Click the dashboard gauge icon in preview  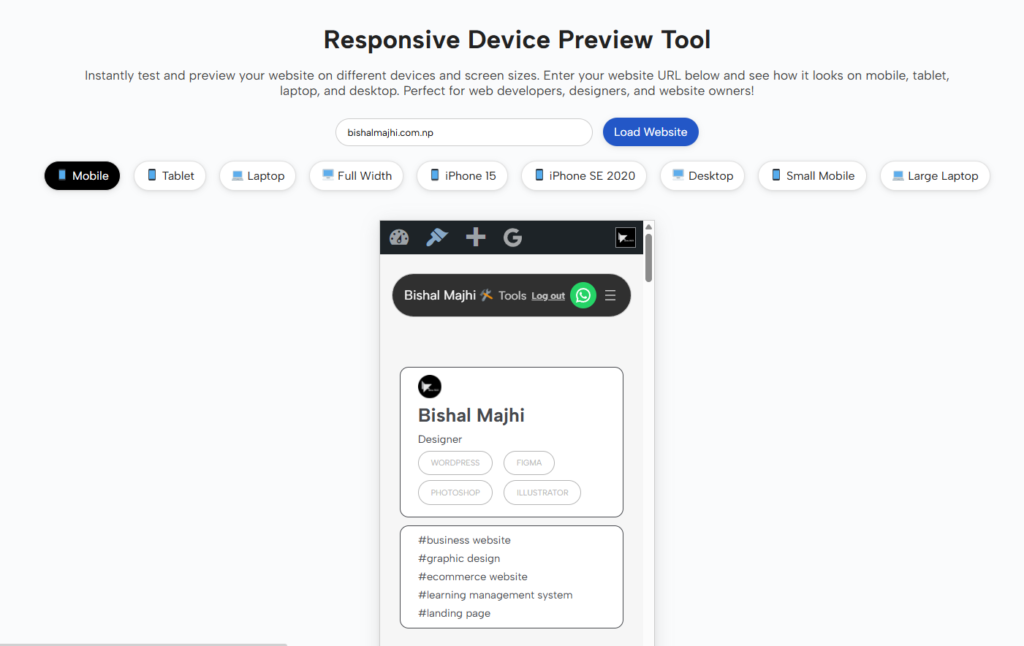pyautogui.click(x=399, y=237)
